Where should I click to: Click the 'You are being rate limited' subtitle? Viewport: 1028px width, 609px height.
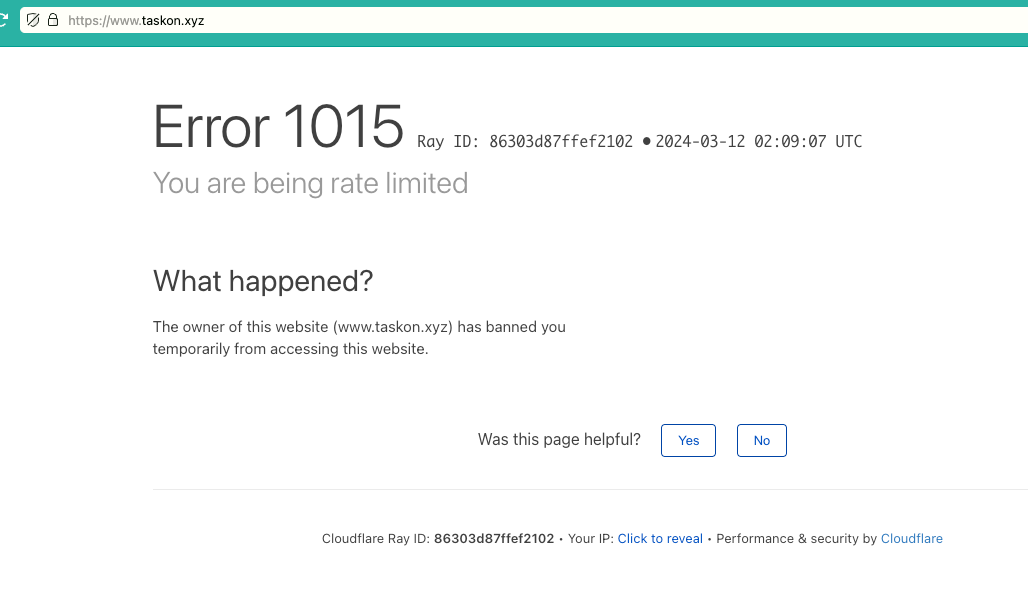(x=310, y=184)
